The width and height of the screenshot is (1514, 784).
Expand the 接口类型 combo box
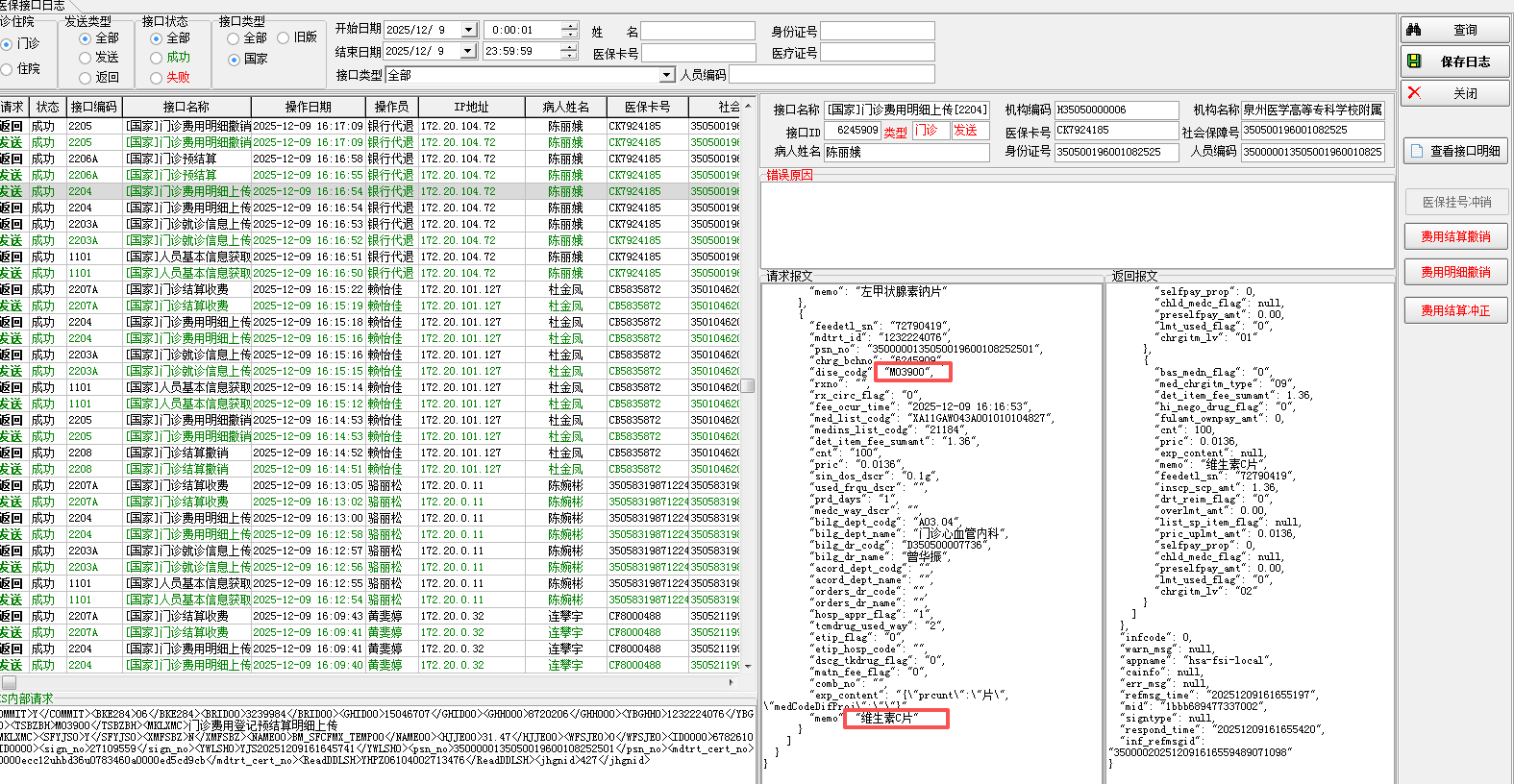pos(667,75)
